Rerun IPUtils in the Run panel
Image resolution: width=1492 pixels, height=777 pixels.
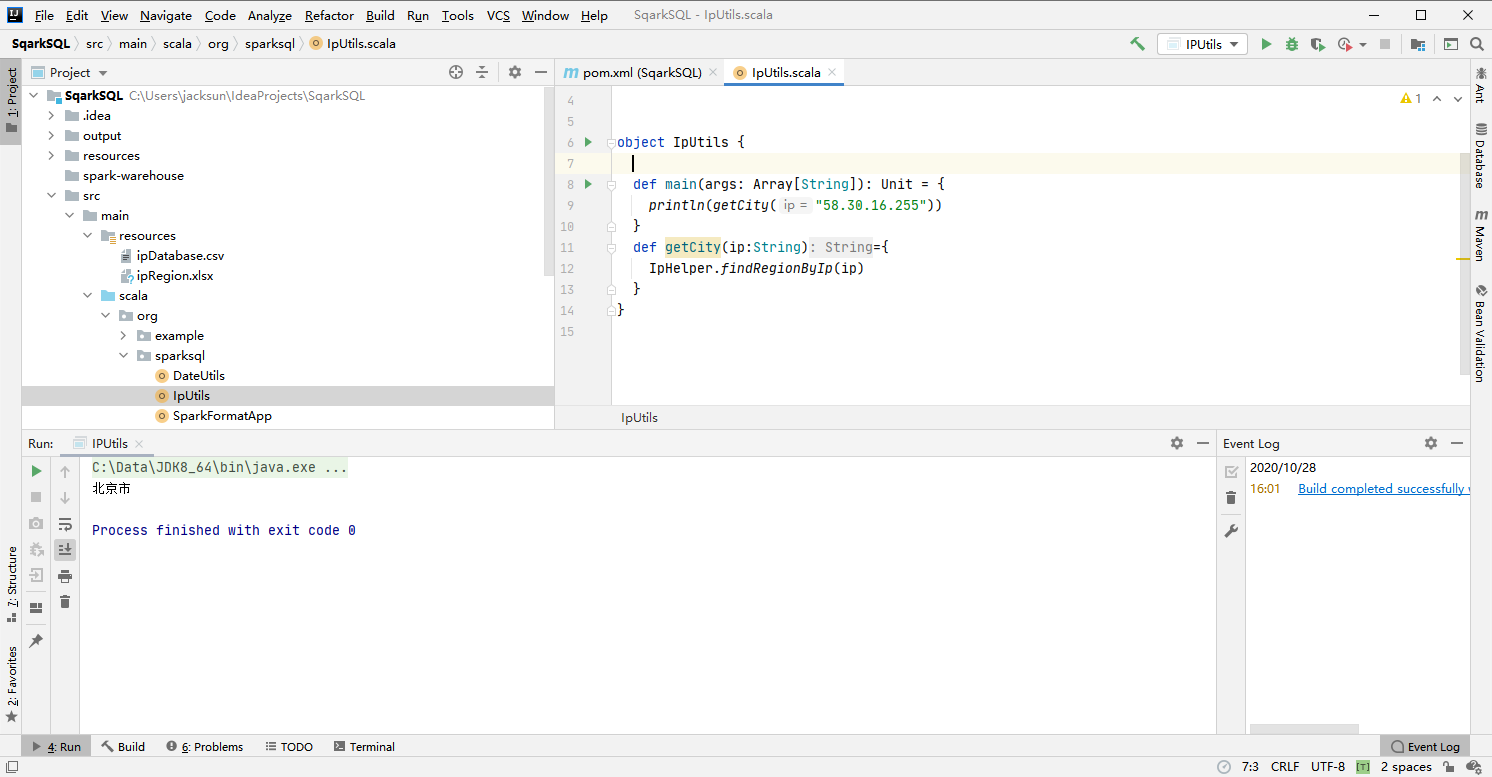[x=36, y=471]
